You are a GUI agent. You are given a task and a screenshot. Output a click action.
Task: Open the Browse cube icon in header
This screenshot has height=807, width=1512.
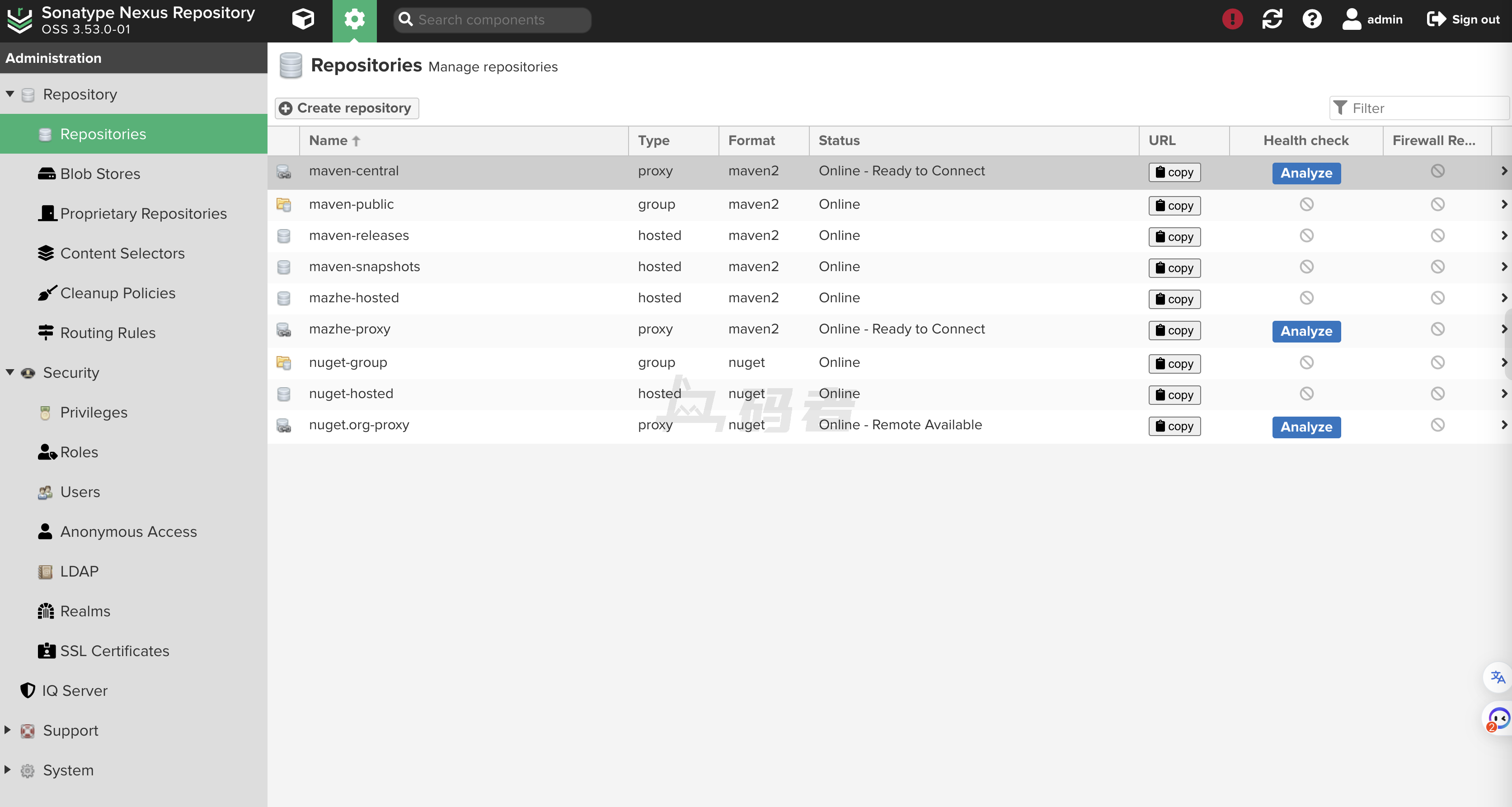303,19
